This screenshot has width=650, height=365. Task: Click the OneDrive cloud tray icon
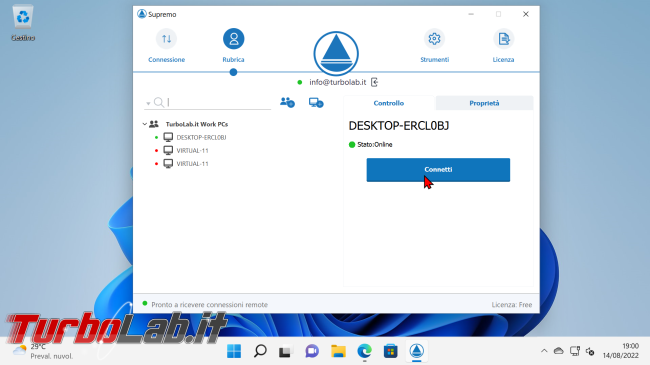pos(559,351)
